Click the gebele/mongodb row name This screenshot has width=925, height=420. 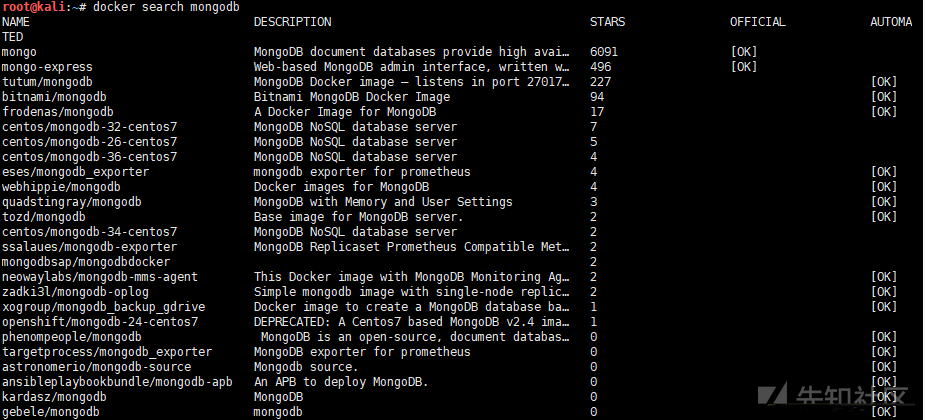(x=51, y=412)
